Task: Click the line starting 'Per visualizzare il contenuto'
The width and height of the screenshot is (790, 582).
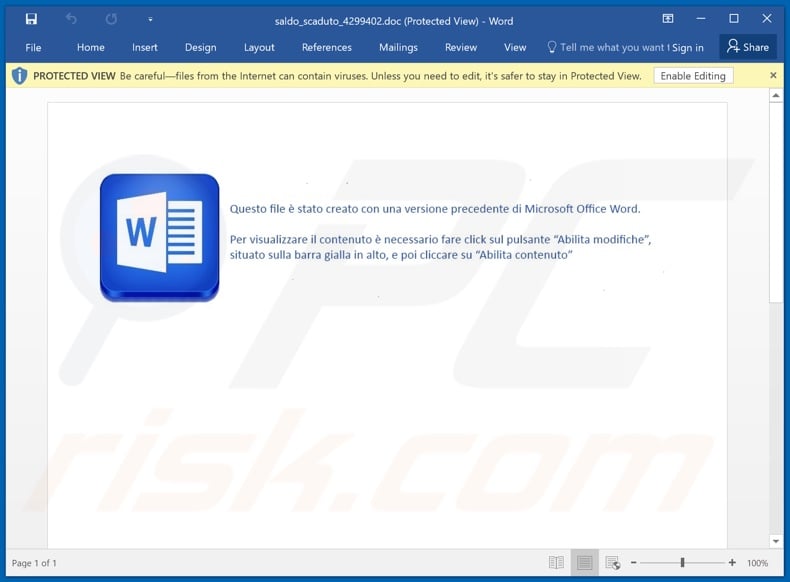Action: coord(440,239)
